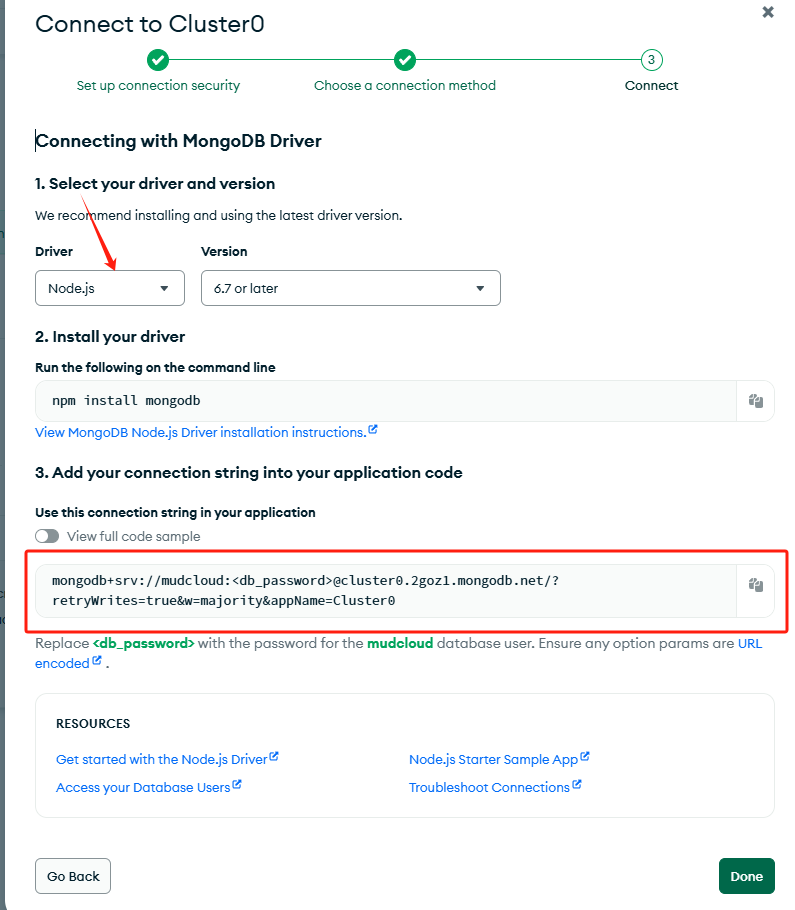This screenshot has height=910, width=795.
Task: Click the connection string text box
Action: (386, 591)
